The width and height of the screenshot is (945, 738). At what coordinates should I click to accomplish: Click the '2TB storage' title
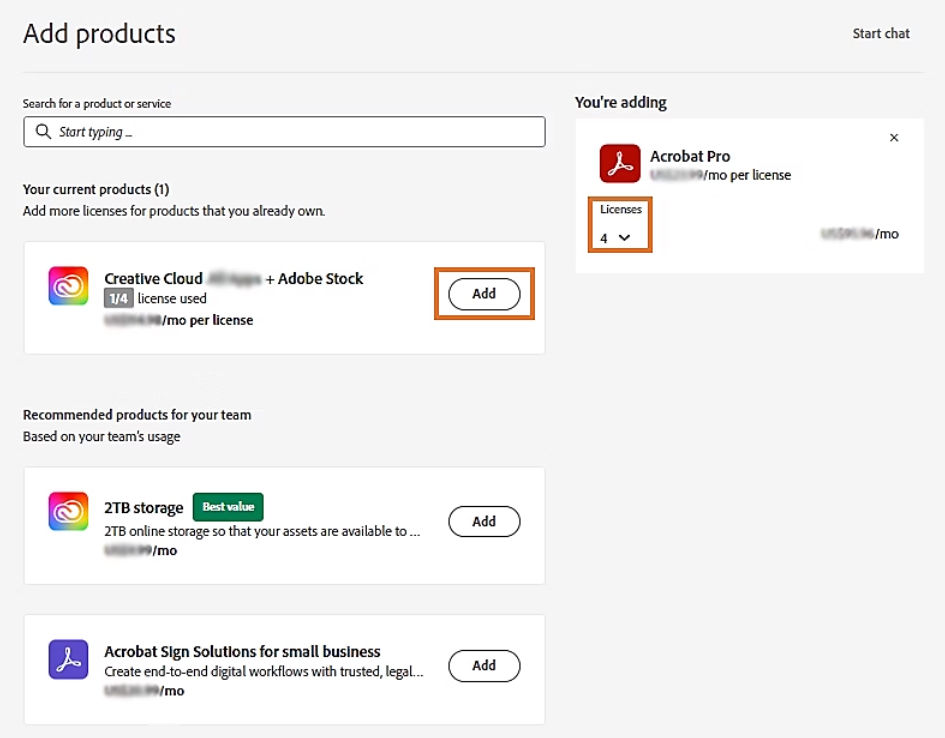(143, 508)
